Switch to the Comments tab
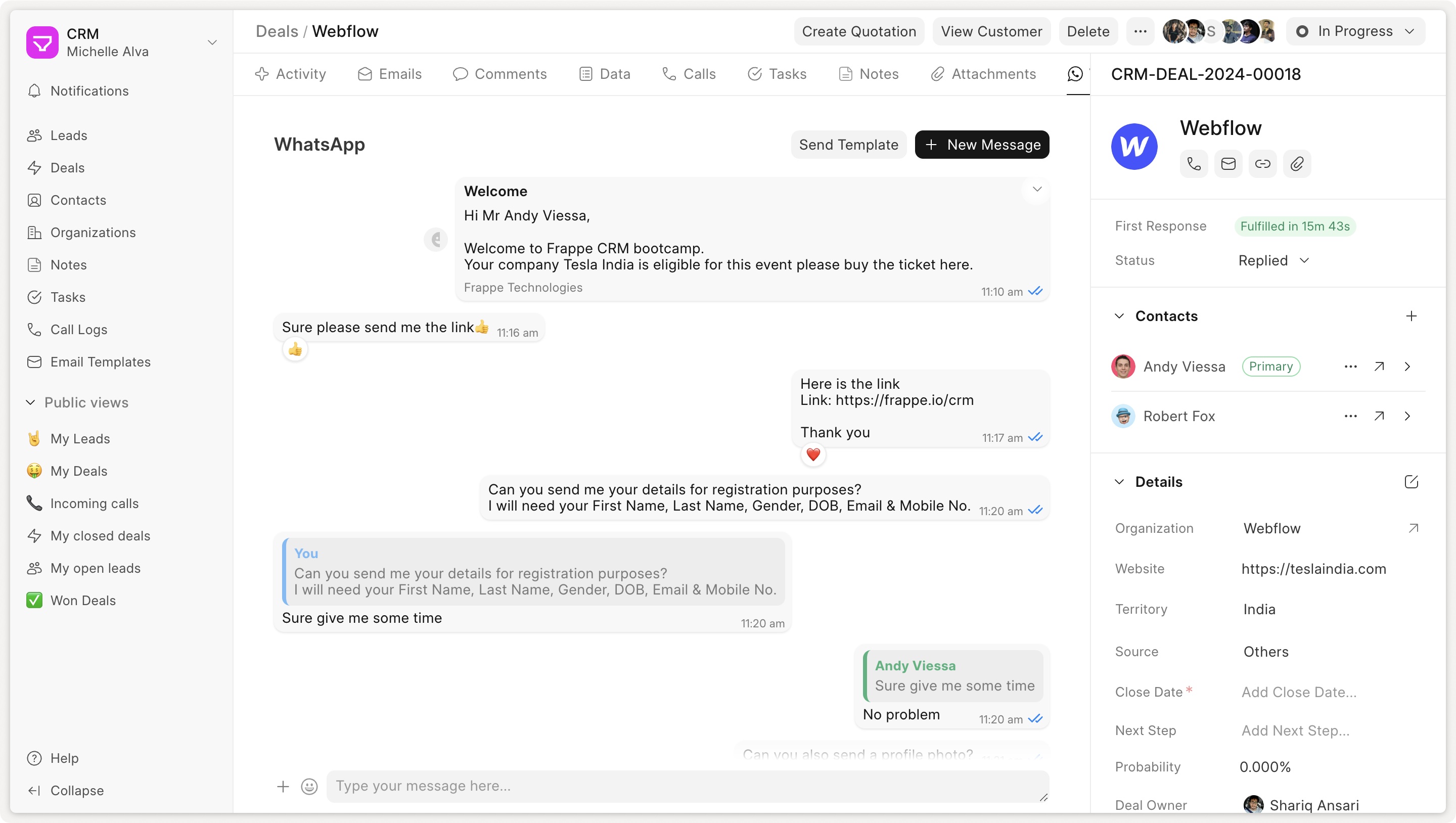The height and width of the screenshot is (823, 1456). click(499, 74)
